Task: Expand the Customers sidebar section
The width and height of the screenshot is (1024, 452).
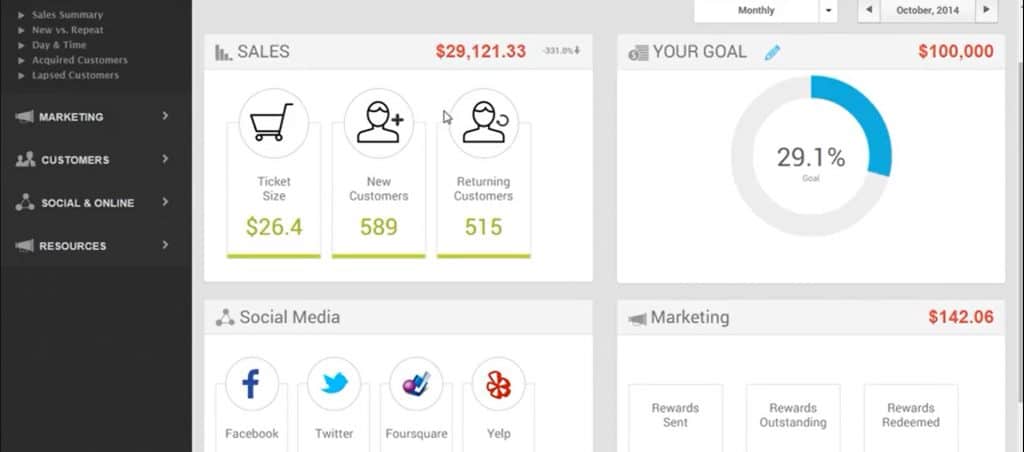Action: click(x=91, y=159)
